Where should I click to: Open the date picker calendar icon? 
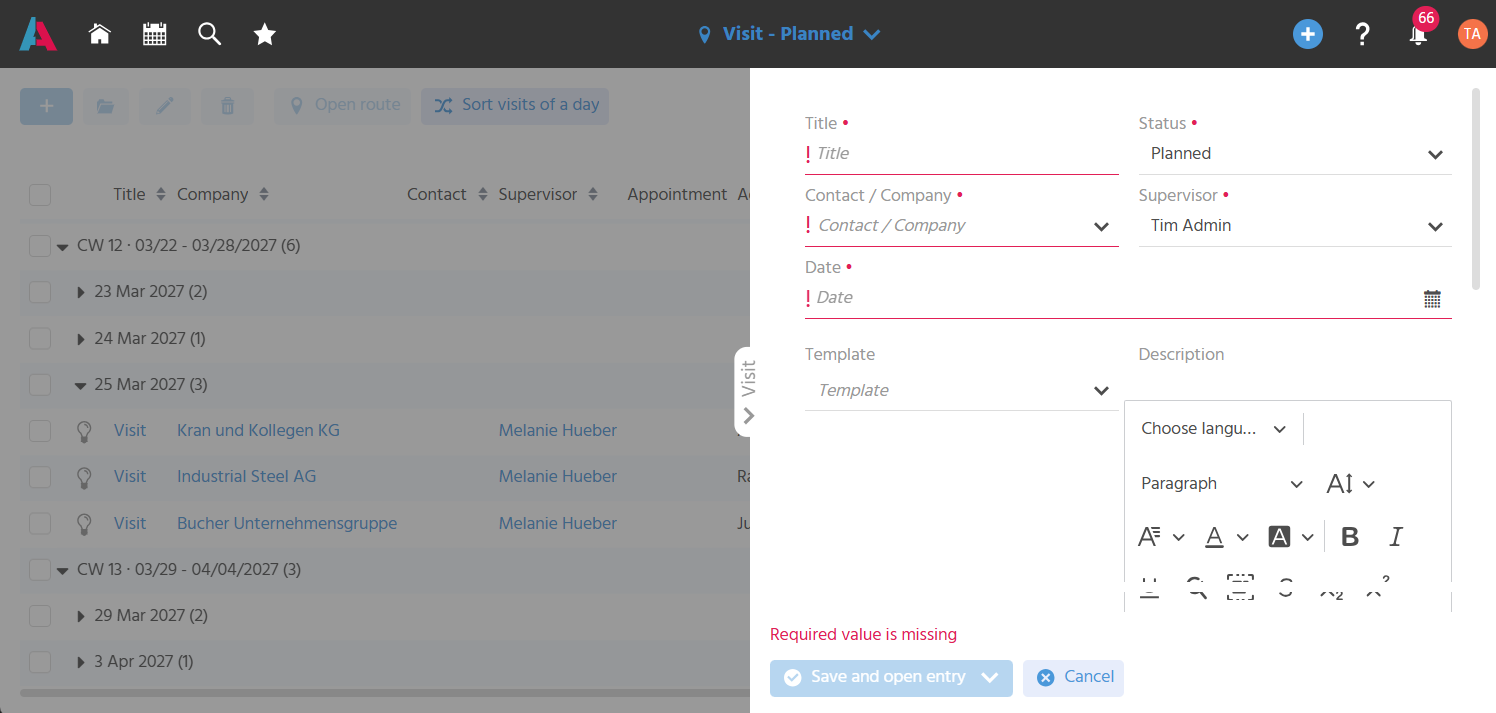click(x=1432, y=298)
